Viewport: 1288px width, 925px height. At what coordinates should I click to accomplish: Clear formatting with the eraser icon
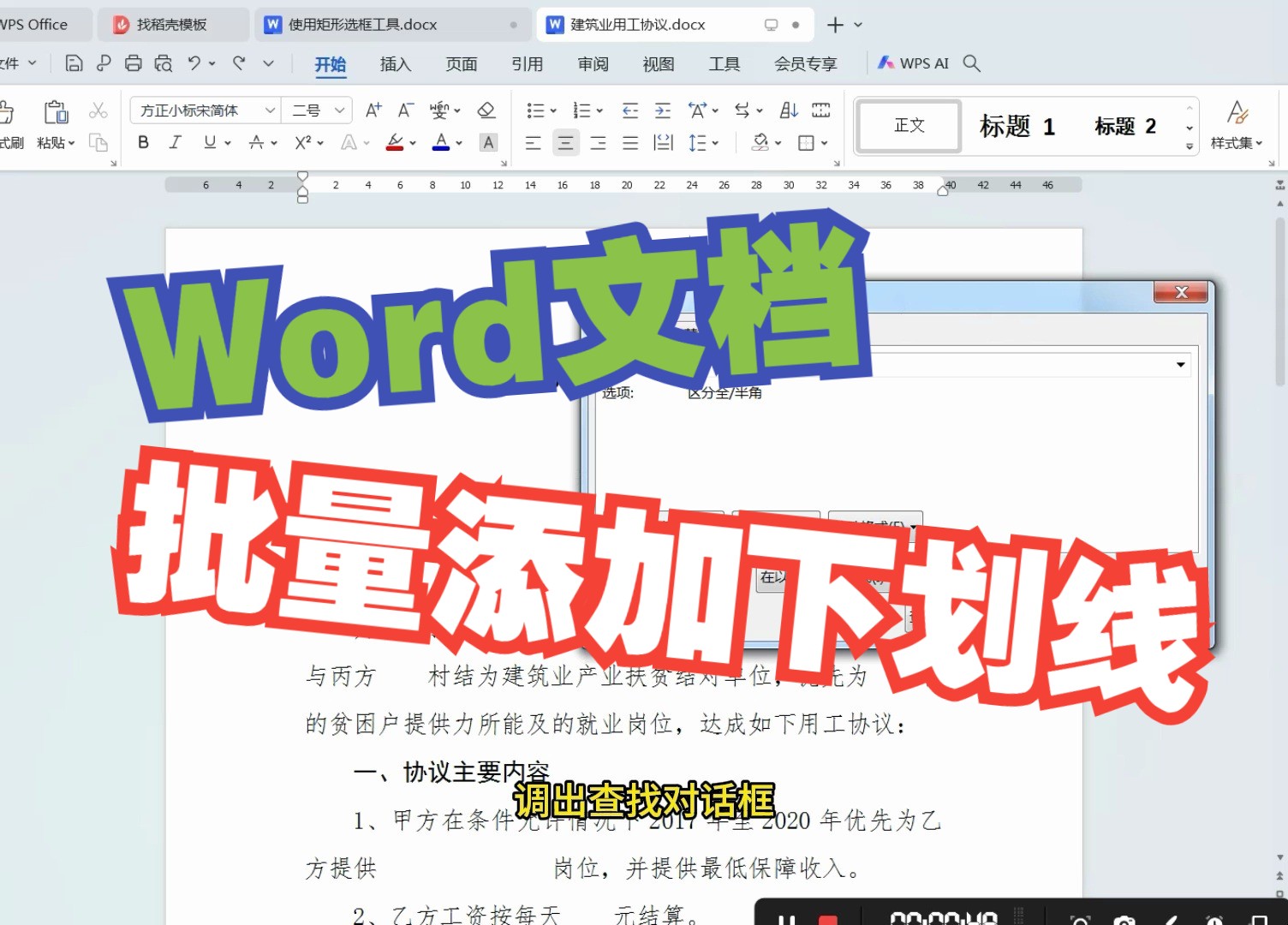click(487, 110)
